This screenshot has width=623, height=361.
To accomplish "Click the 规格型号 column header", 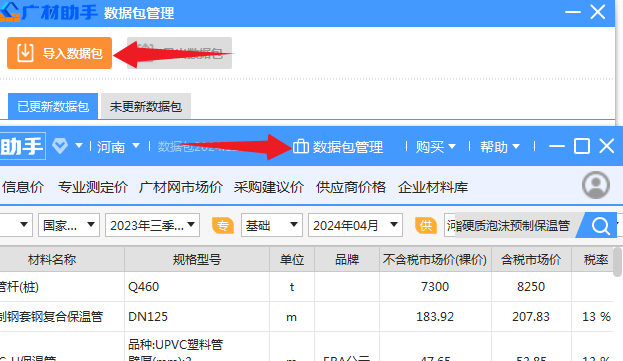I will click(x=197, y=259).
